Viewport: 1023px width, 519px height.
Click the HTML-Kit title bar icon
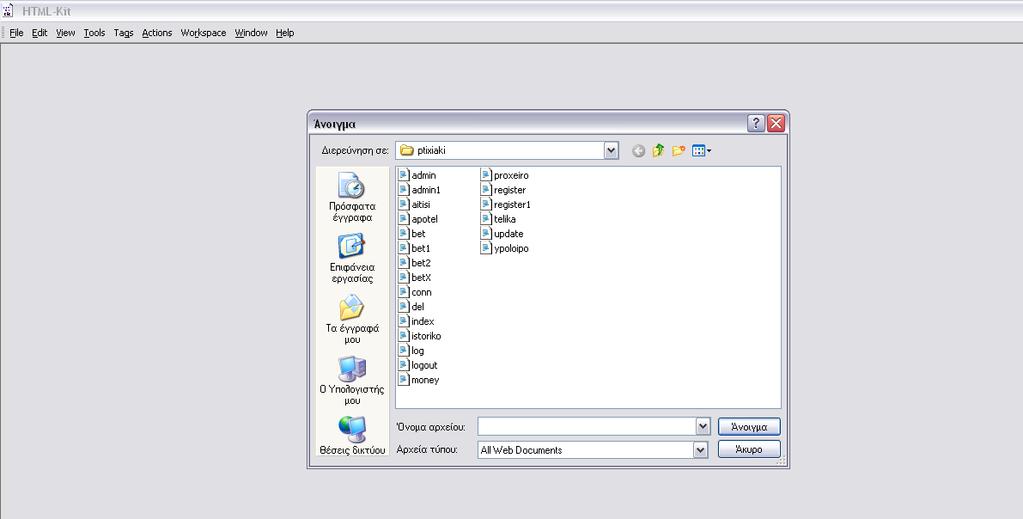[8, 11]
